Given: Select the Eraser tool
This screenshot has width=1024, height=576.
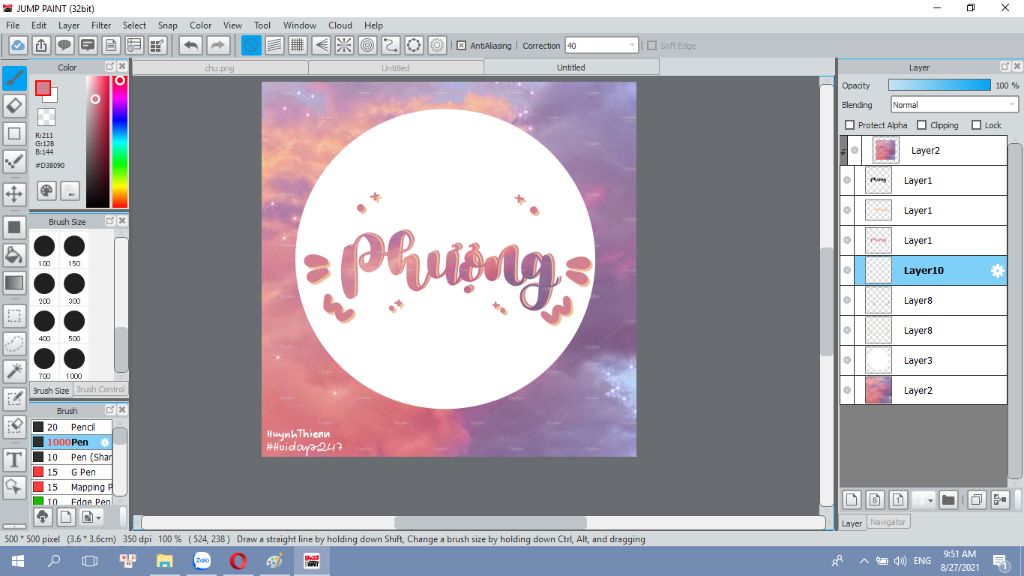Looking at the screenshot, I should click(14, 106).
